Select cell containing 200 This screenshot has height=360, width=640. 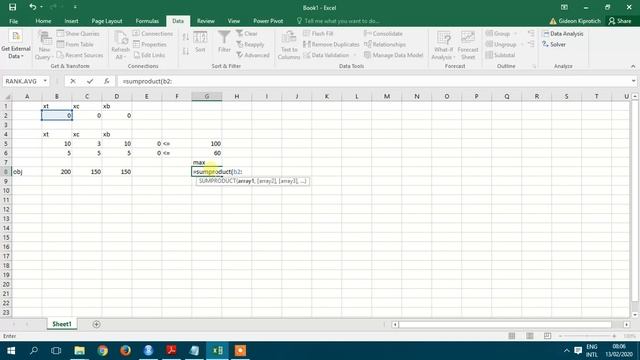point(57,172)
